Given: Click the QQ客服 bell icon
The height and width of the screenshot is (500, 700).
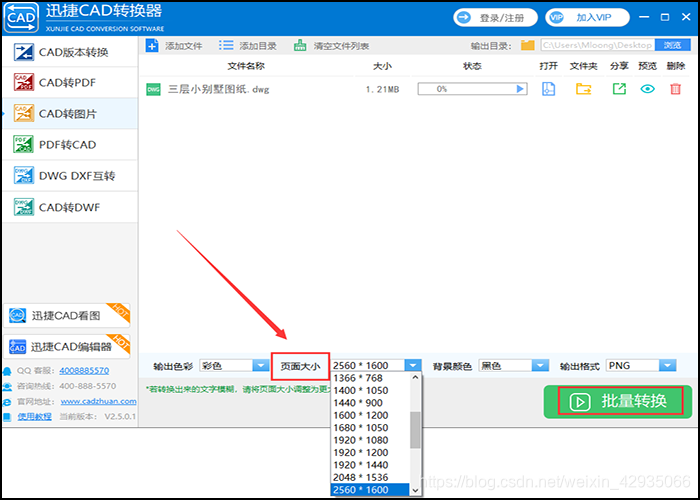Looking at the screenshot, I should pos(7,371).
